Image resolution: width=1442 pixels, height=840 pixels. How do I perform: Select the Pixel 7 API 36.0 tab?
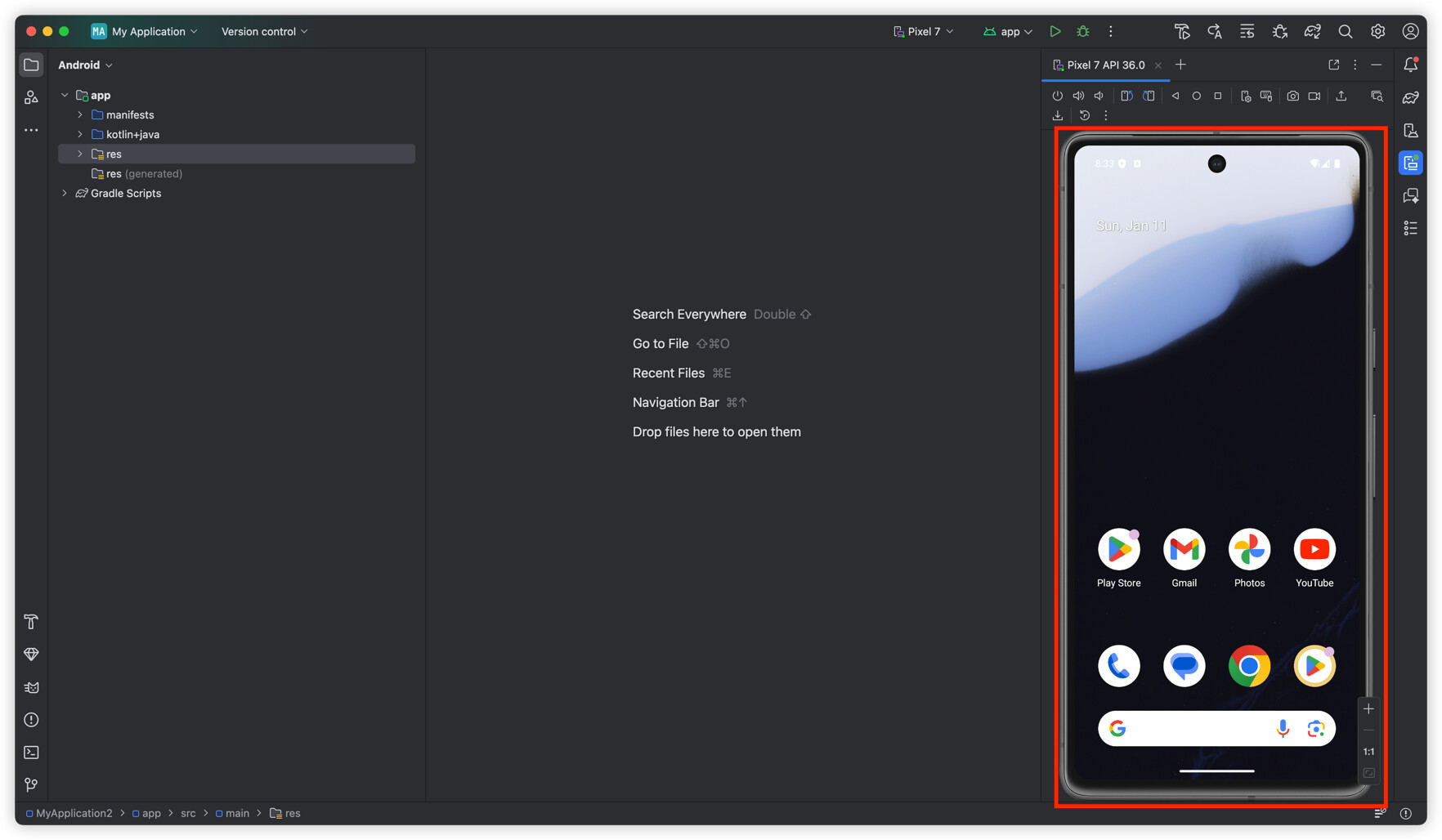coord(1104,65)
